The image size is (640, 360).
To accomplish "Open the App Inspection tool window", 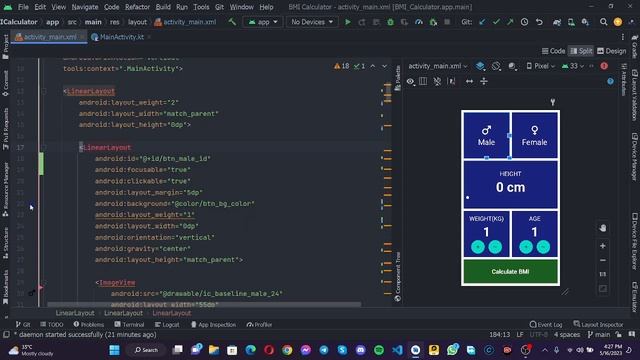I will 213,324.
